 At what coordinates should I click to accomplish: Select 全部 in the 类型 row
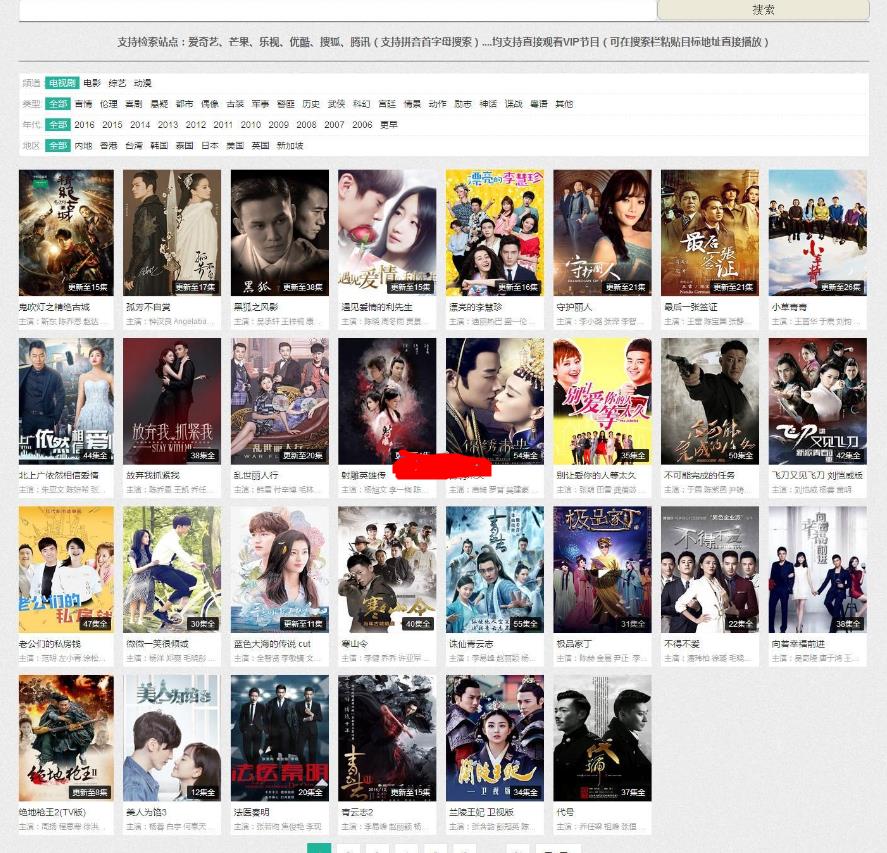[x=58, y=104]
